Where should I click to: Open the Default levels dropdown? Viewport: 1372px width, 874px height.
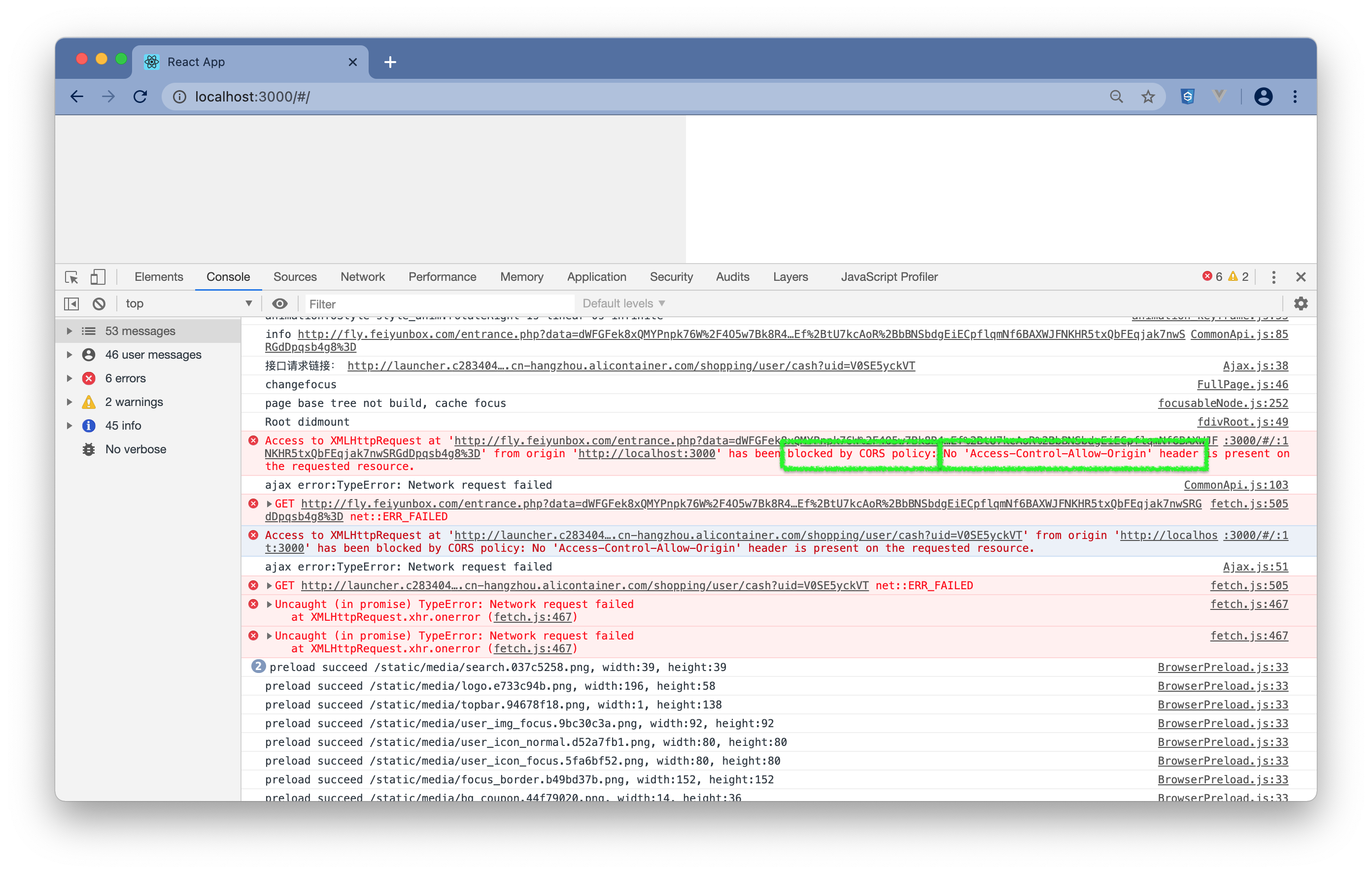[x=623, y=303]
